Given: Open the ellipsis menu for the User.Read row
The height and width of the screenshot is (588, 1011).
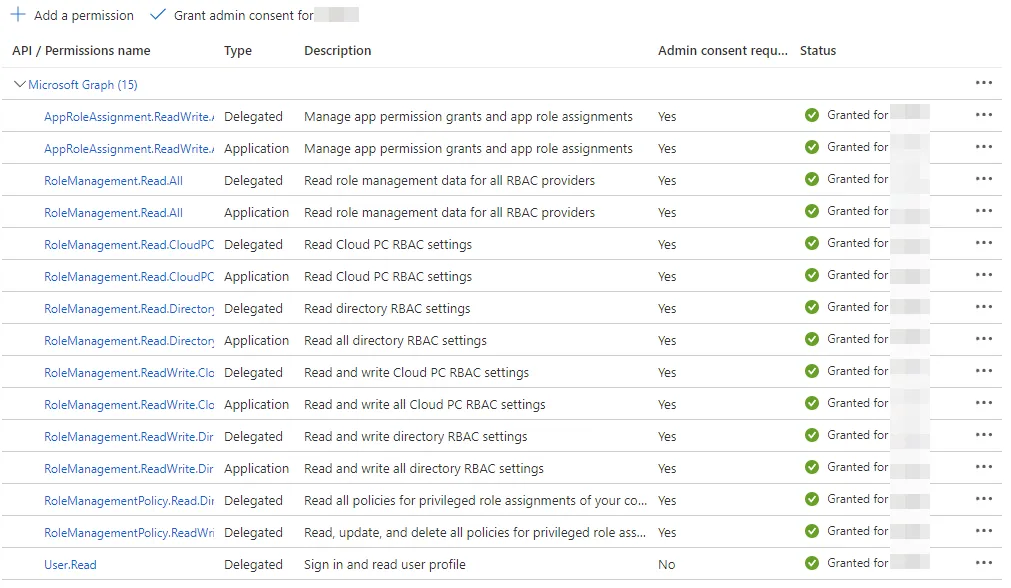Looking at the screenshot, I should tap(983, 563).
